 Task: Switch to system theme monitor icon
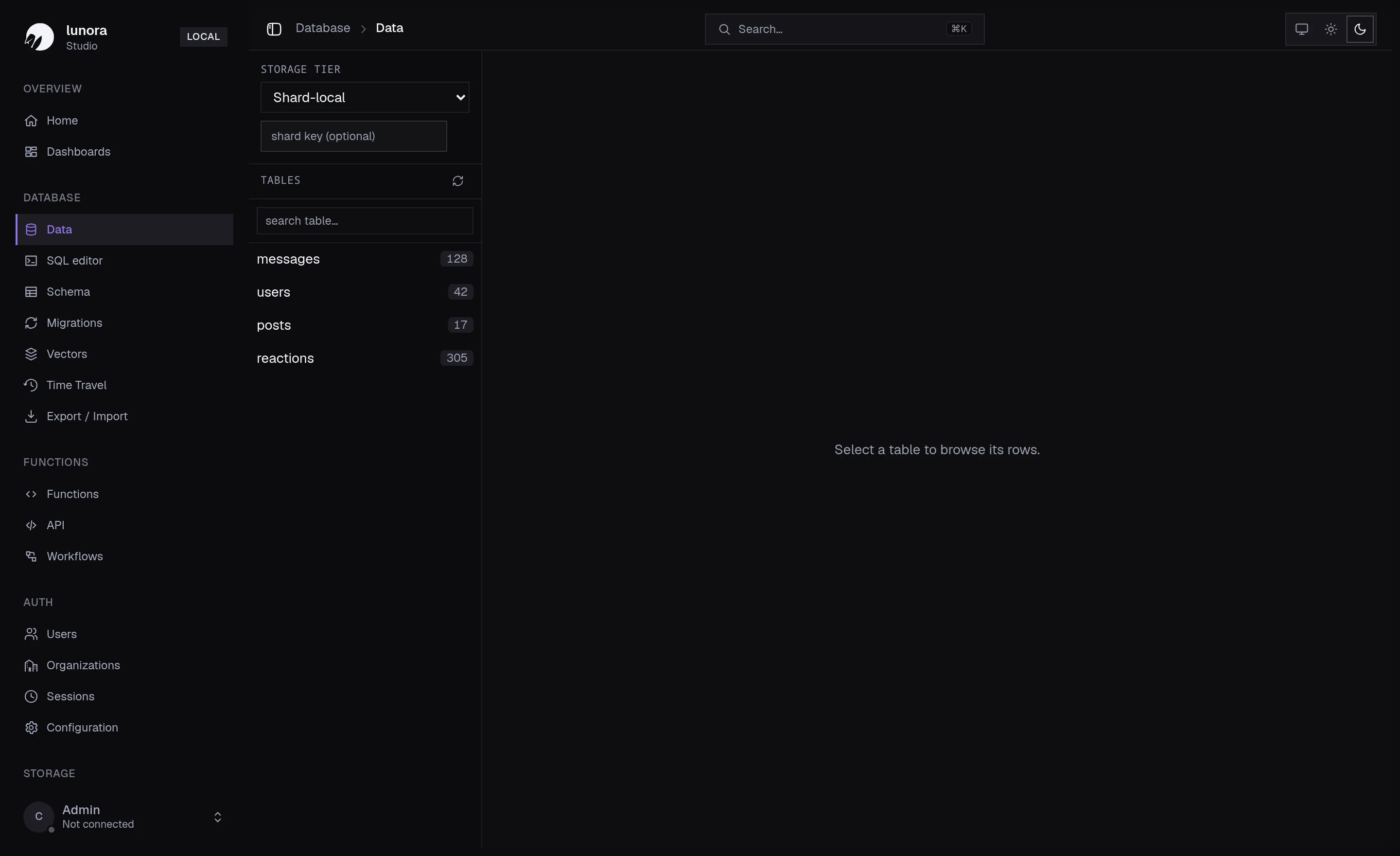coord(1301,29)
